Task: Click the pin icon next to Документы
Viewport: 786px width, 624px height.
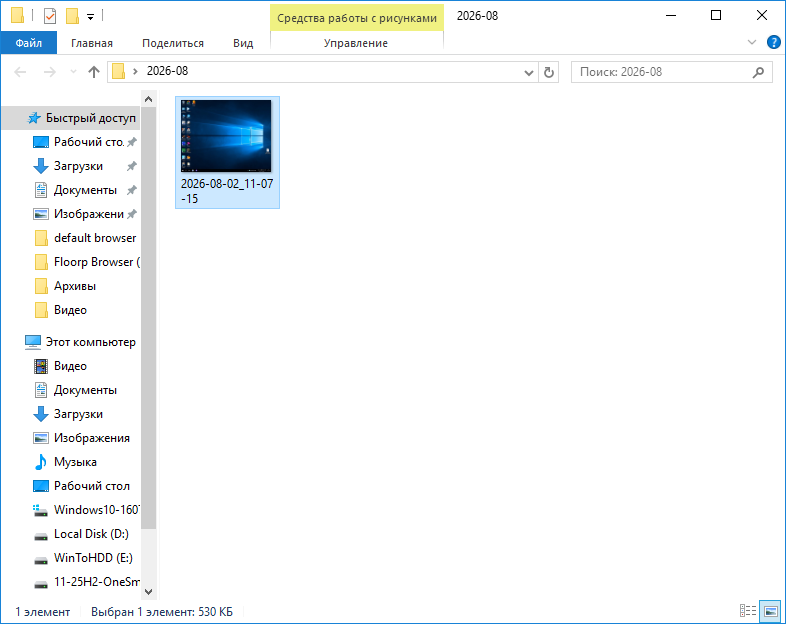Action: click(x=132, y=190)
